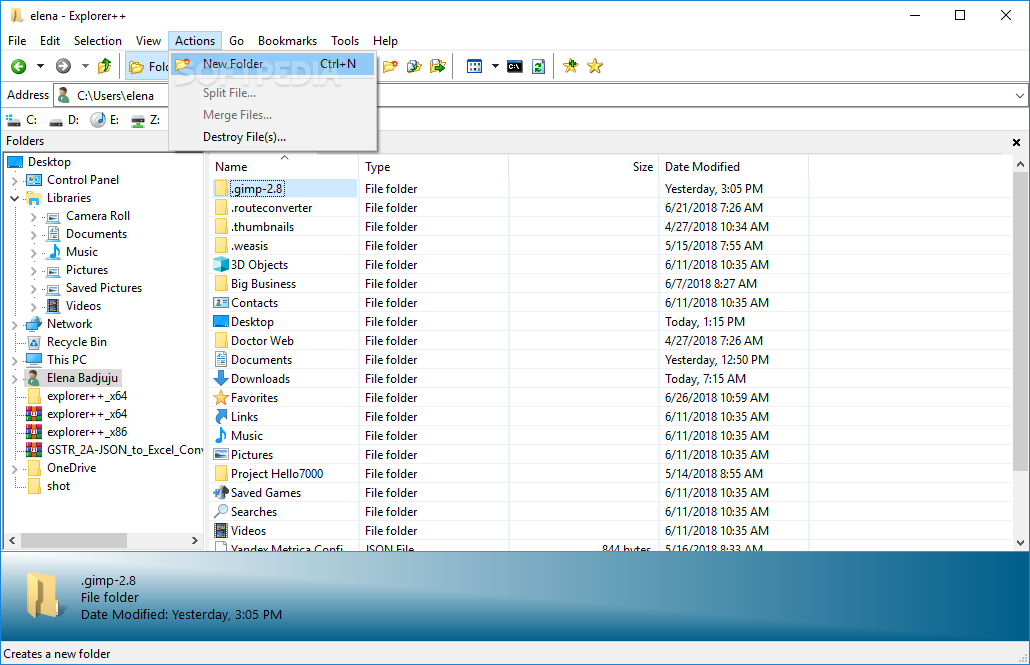Select the .routeconverter folder
The image size is (1030, 665).
pos(271,208)
